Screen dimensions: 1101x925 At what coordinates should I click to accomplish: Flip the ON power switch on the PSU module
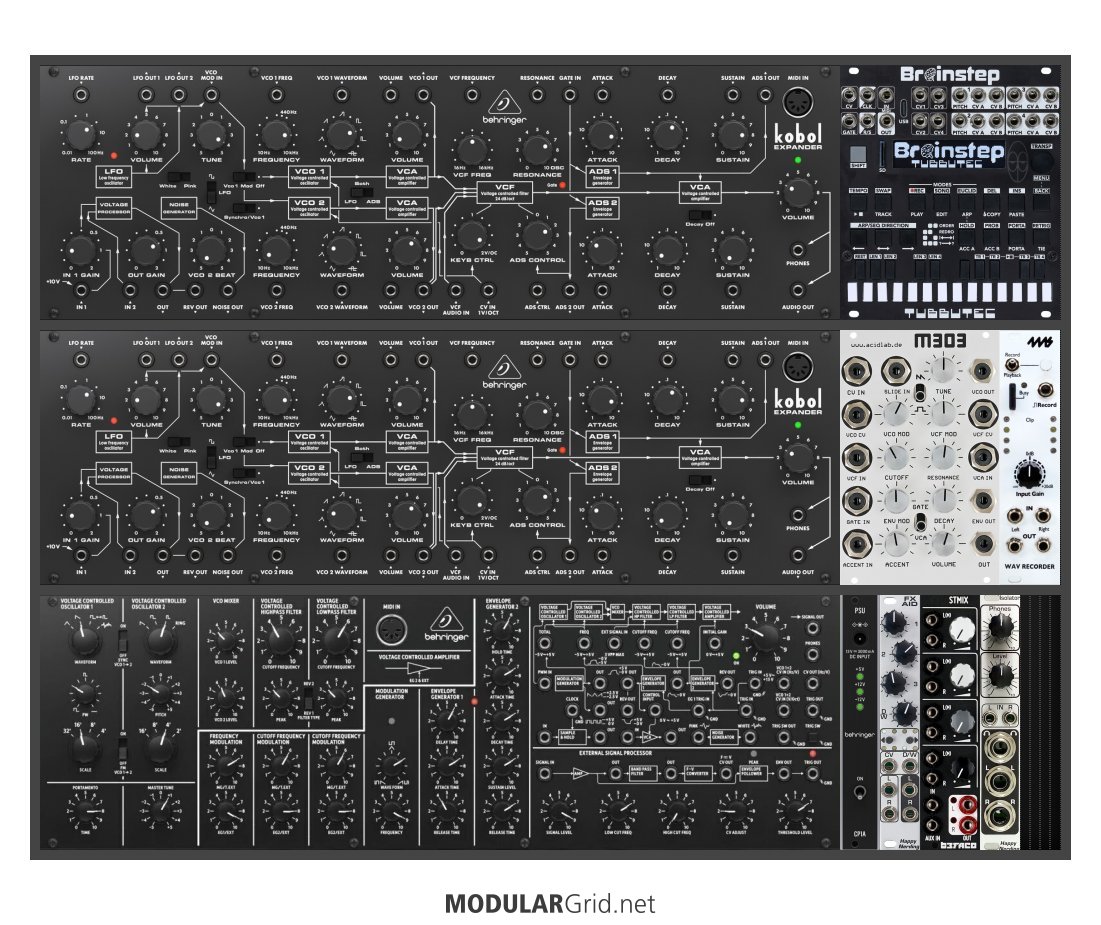tap(859, 793)
